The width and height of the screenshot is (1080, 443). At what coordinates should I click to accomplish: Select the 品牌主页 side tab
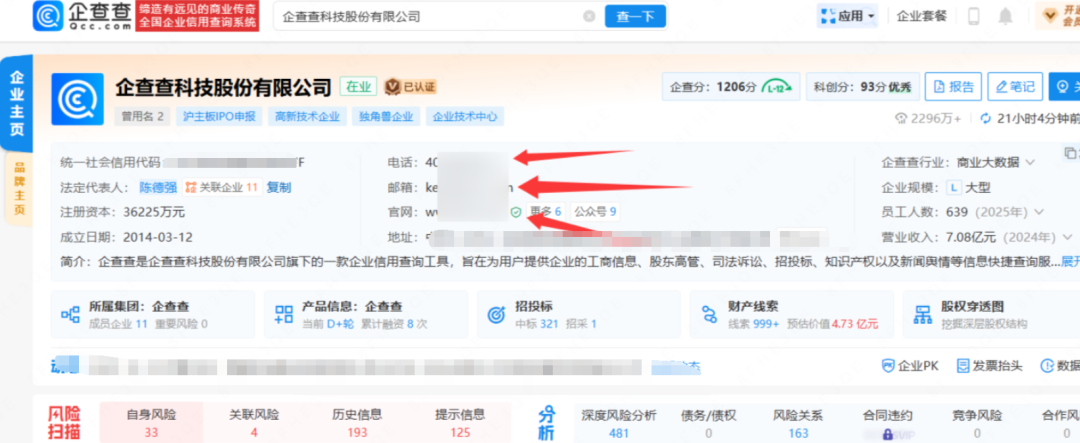18,189
